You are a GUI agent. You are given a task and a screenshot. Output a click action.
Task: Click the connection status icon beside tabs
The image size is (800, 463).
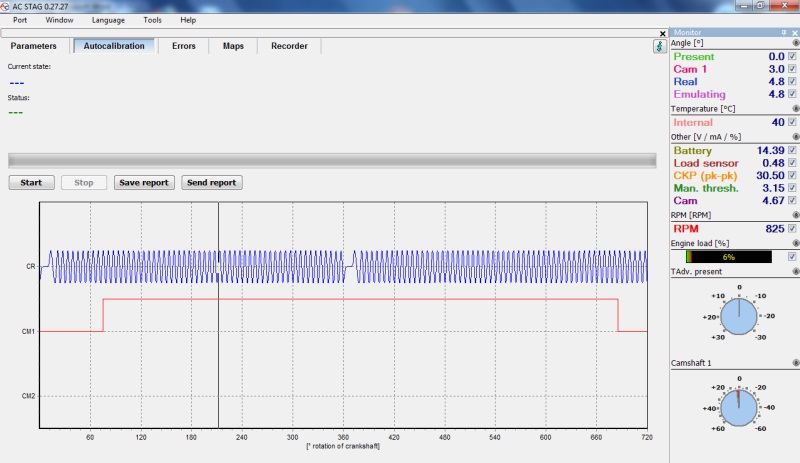point(659,46)
